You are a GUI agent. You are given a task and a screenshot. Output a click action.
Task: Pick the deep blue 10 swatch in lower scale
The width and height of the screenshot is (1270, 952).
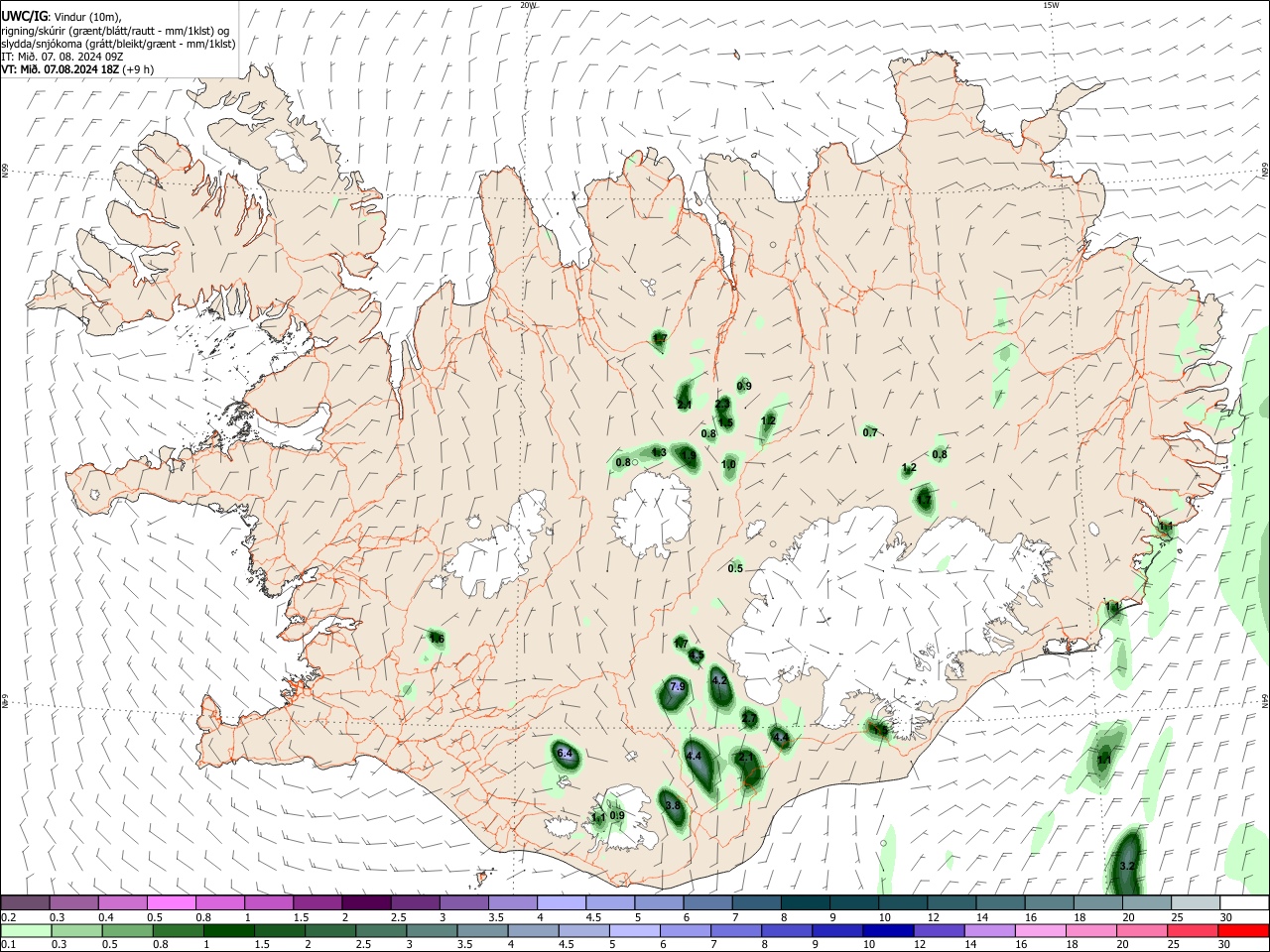coord(887,931)
